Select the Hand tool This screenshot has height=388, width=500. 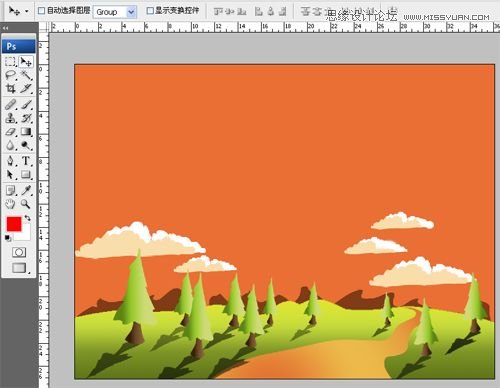pos(11,204)
